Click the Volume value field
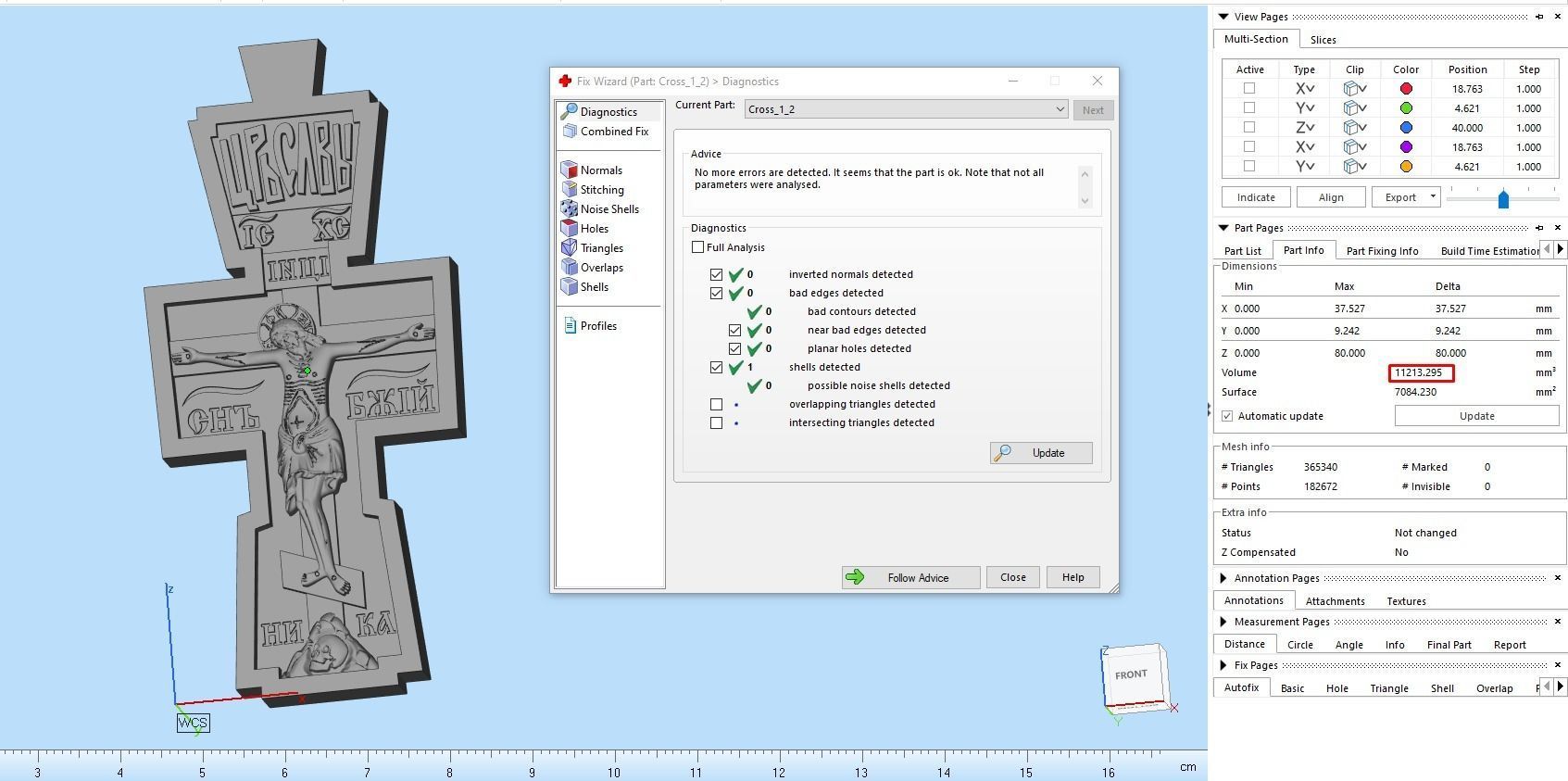Screen dimensions: 1568x781 1421,372
